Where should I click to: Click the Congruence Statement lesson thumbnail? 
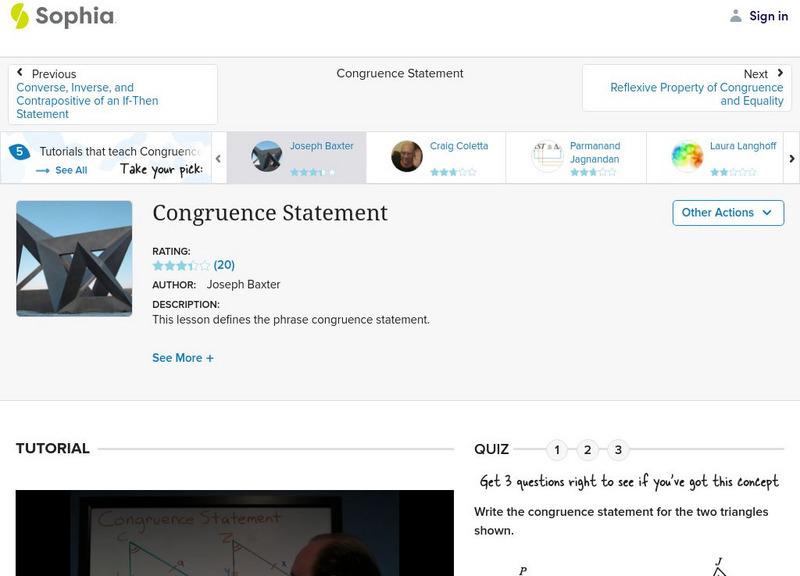click(74, 258)
